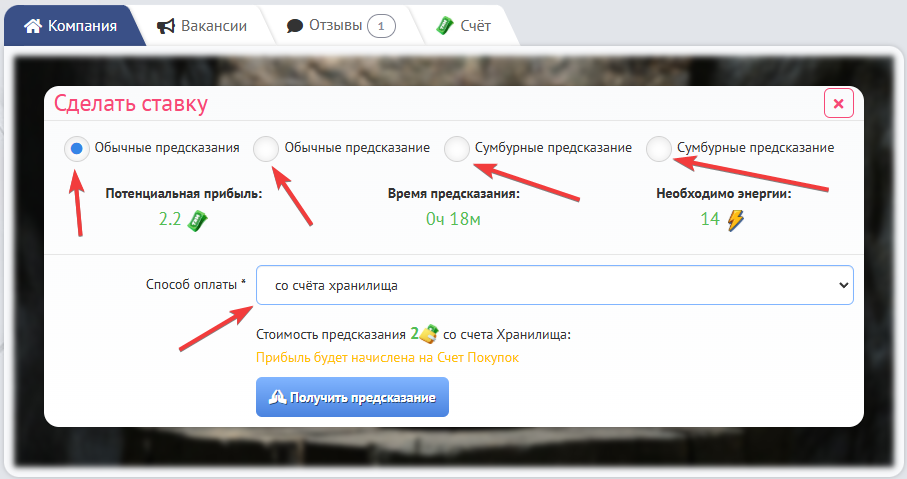Click the 'Прибыль будет начислена на Счет Покупок' text
The width and height of the screenshot is (907, 479).
pos(388,358)
